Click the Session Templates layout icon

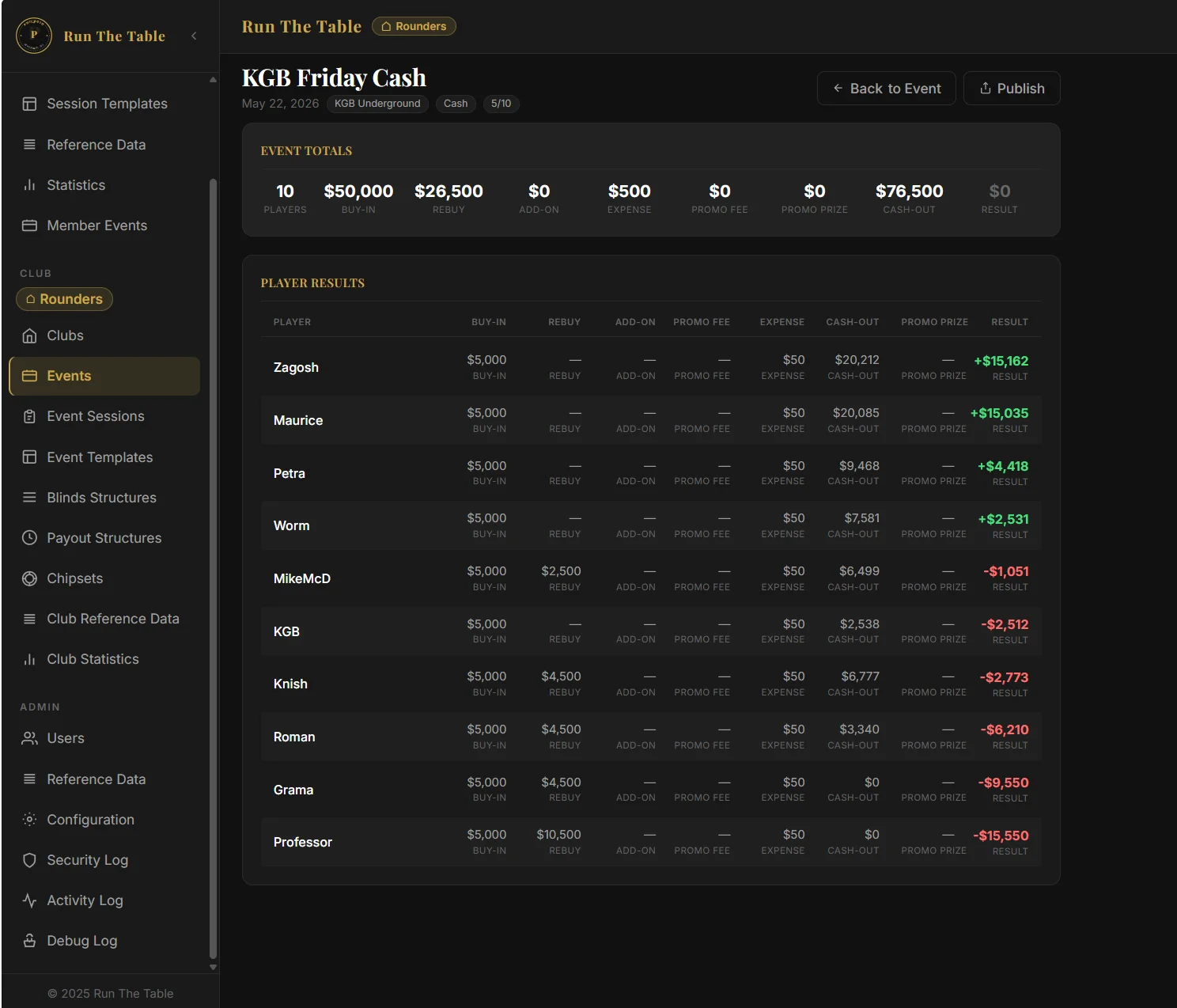tap(29, 104)
